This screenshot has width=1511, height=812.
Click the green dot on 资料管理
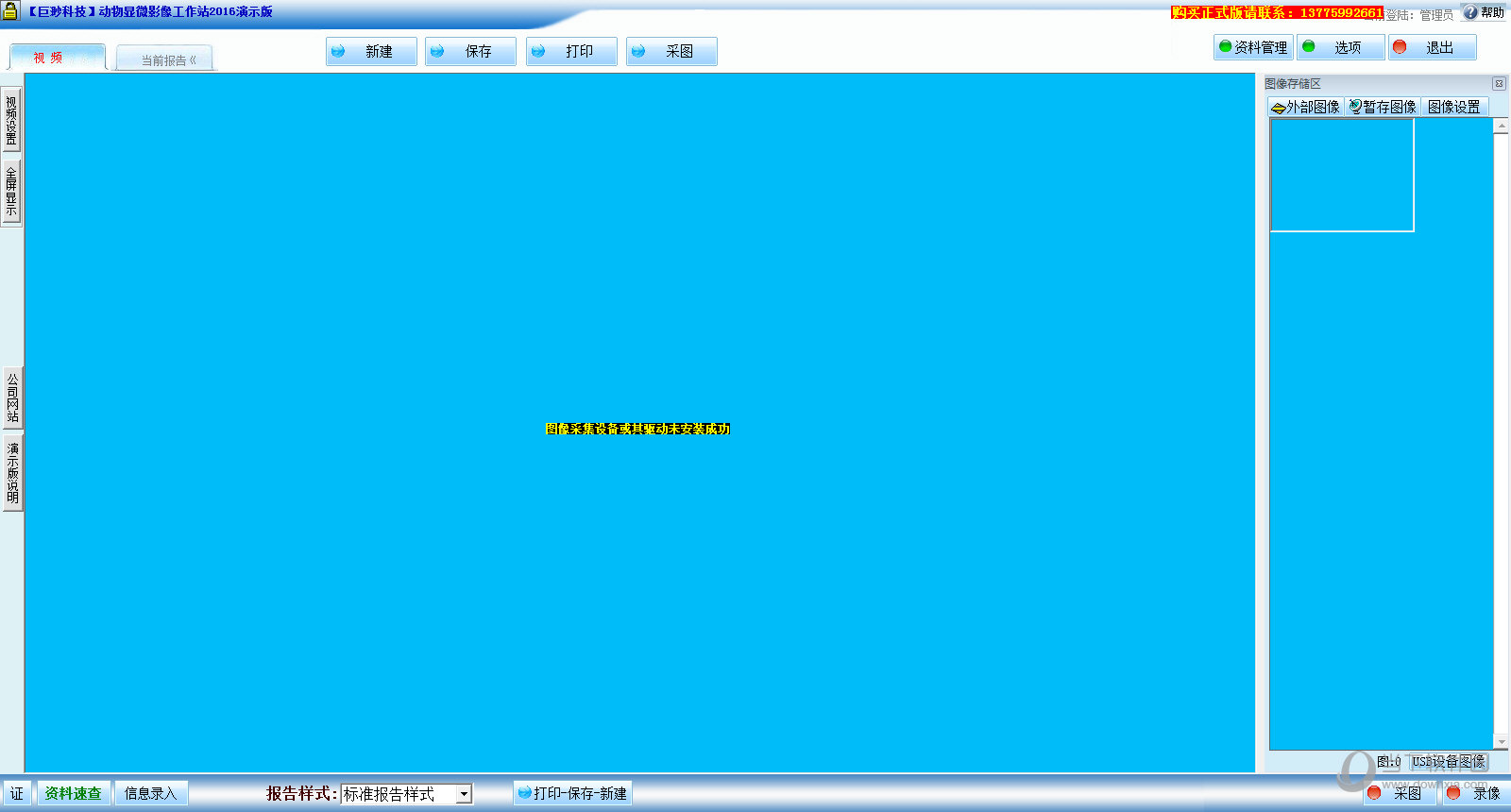(x=1226, y=46)
